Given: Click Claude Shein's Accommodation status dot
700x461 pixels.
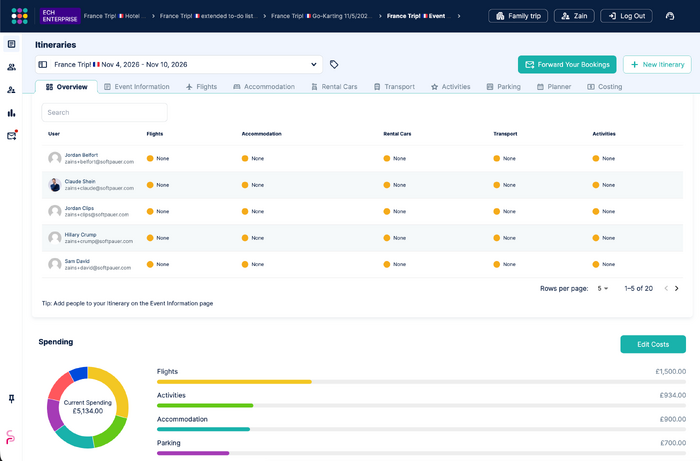Looking at the screenshot, I should pos(245,185).
